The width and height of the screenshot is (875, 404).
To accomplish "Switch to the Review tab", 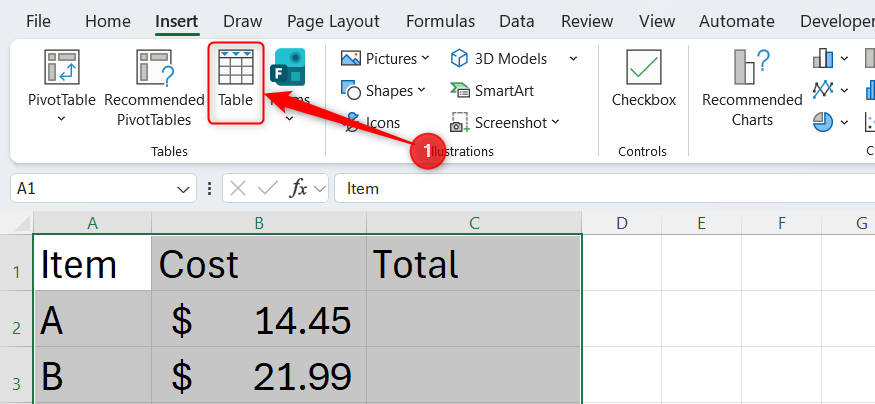I will pyautogui.click(x=587, y=21).
